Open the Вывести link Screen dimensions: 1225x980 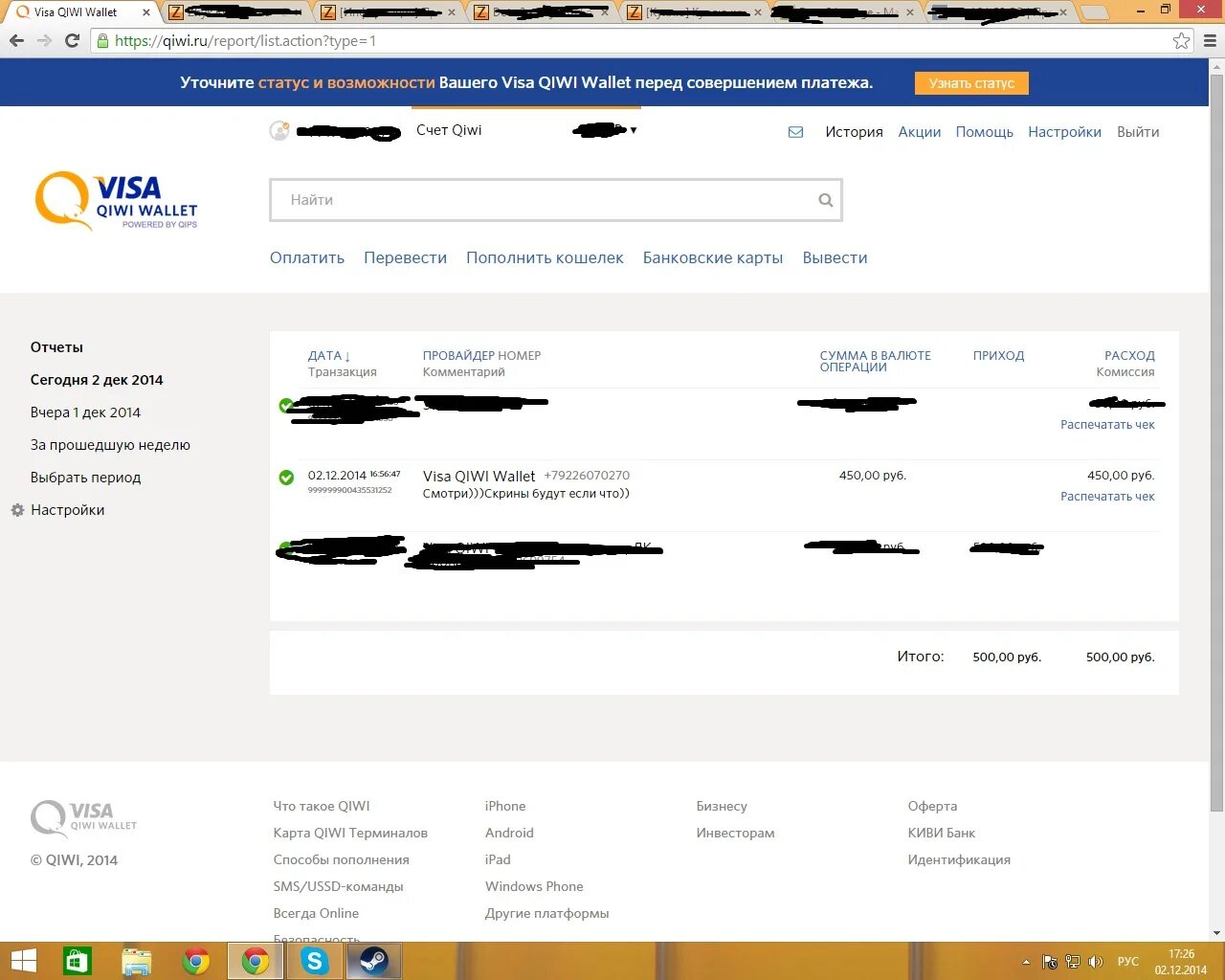point(835,257)
